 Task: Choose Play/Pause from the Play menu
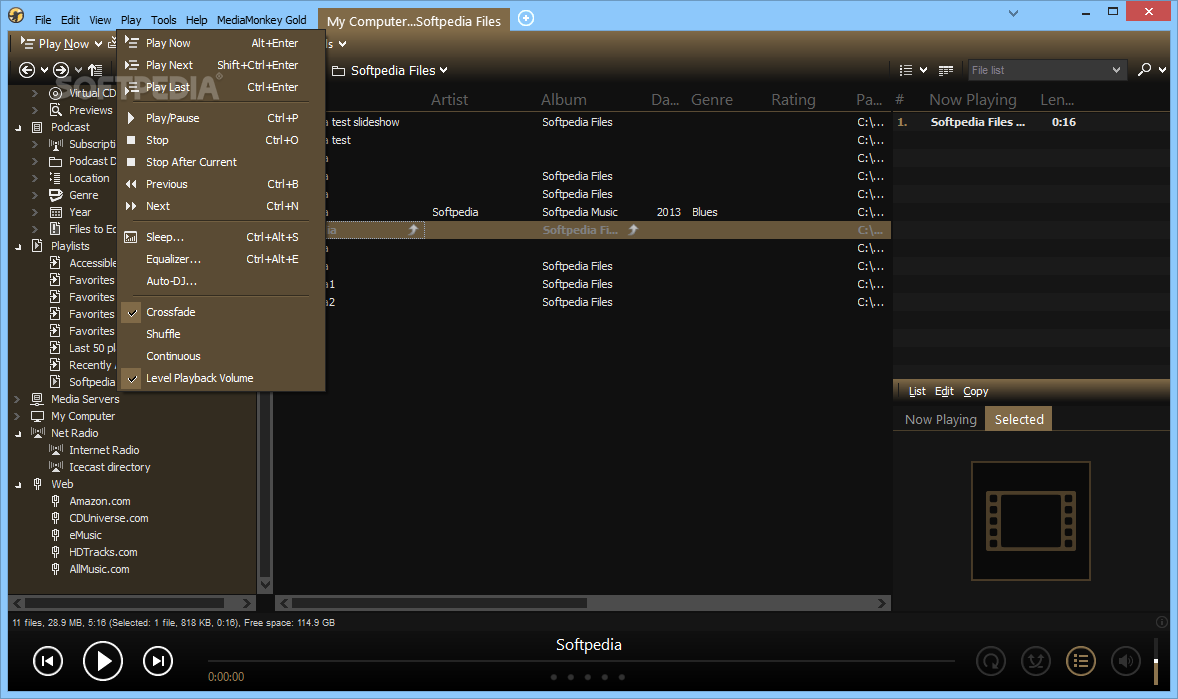[221, 117]
